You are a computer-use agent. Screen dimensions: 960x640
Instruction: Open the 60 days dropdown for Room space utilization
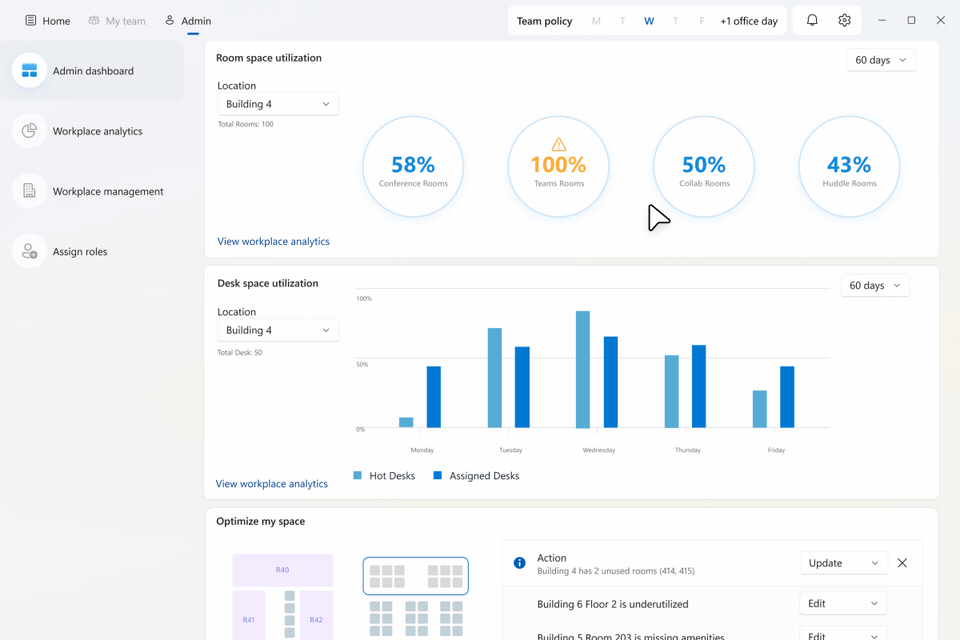[x=880, y=60]
